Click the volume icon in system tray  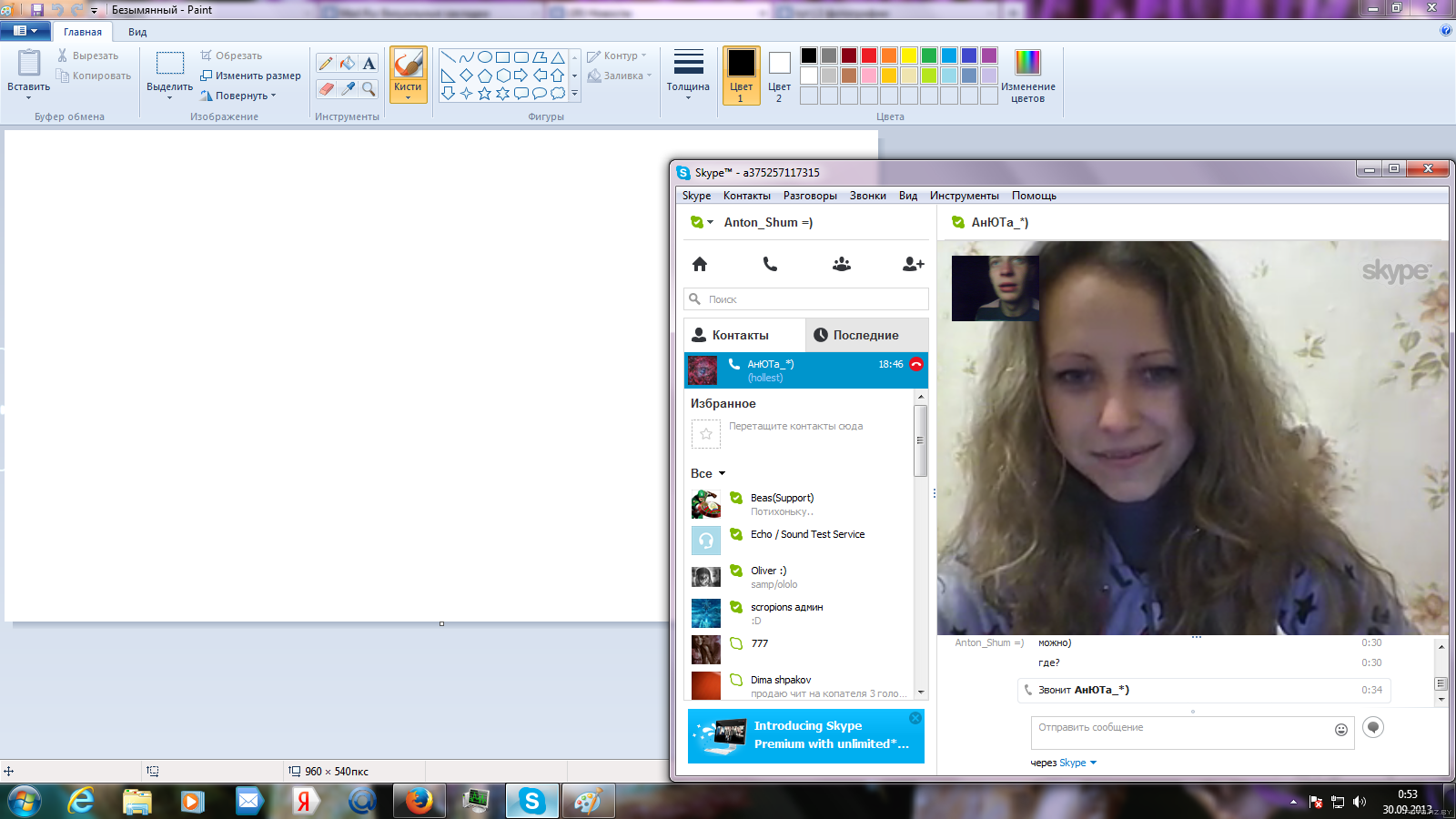click(1360, 802)
